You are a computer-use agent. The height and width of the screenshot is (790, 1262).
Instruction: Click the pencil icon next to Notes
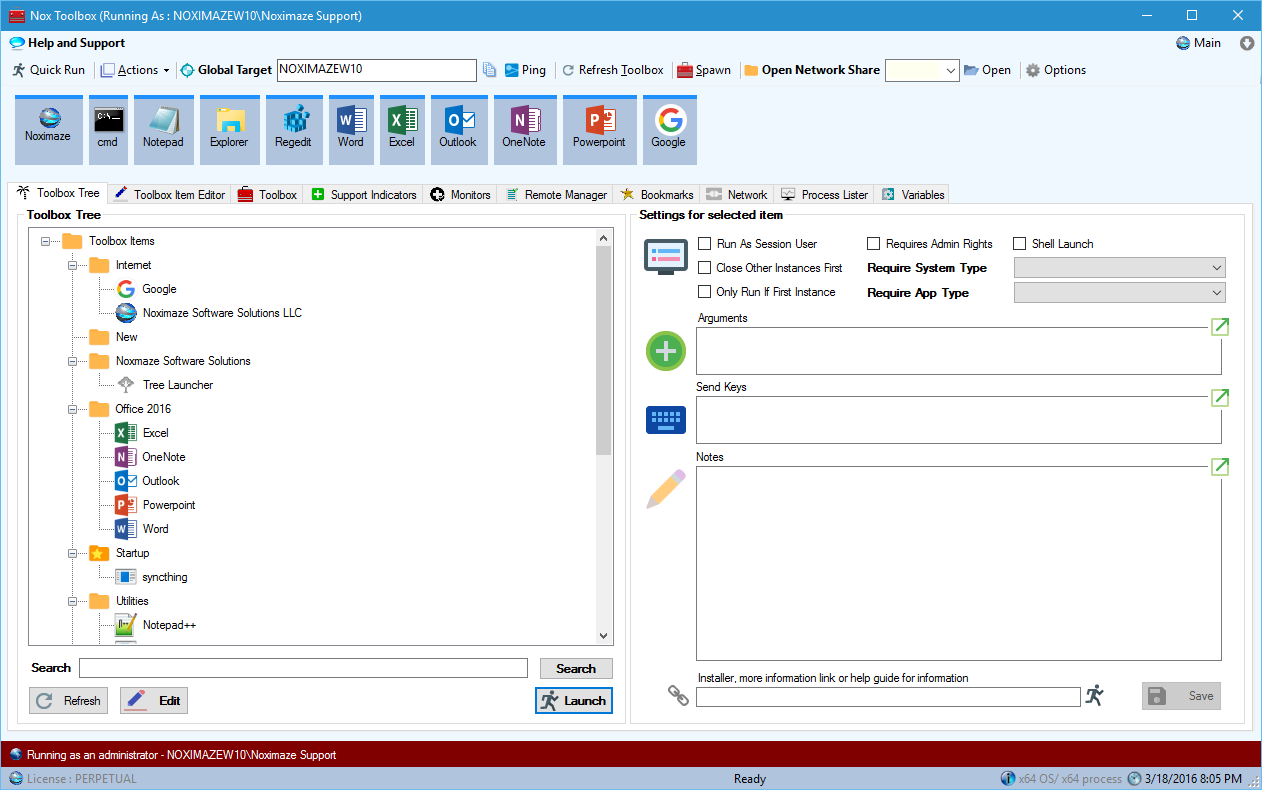[x=665, y=490]
